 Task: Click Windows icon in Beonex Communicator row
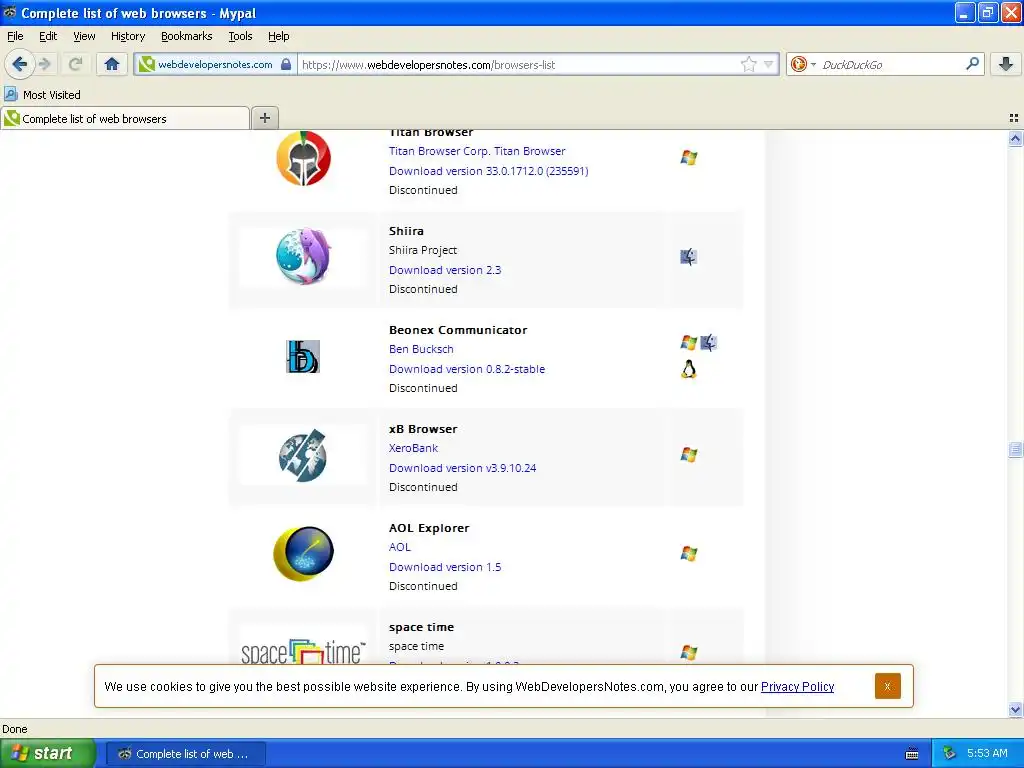[x=688, y=342]
